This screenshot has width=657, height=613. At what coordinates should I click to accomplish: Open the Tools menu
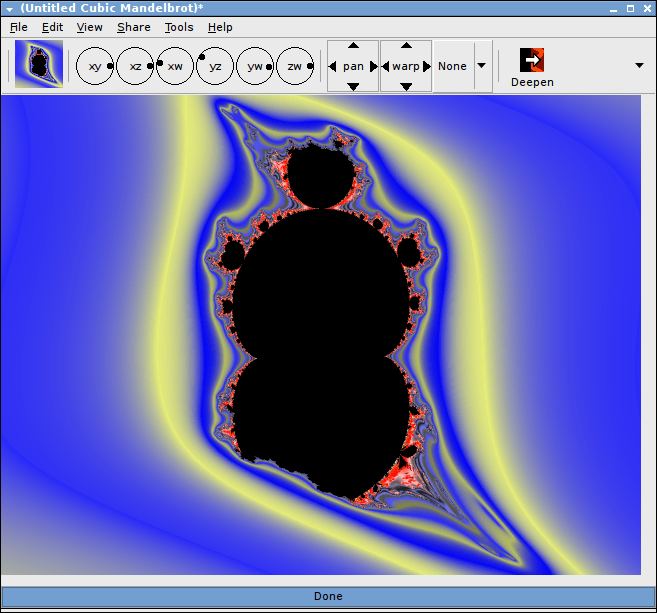[179, 27]
